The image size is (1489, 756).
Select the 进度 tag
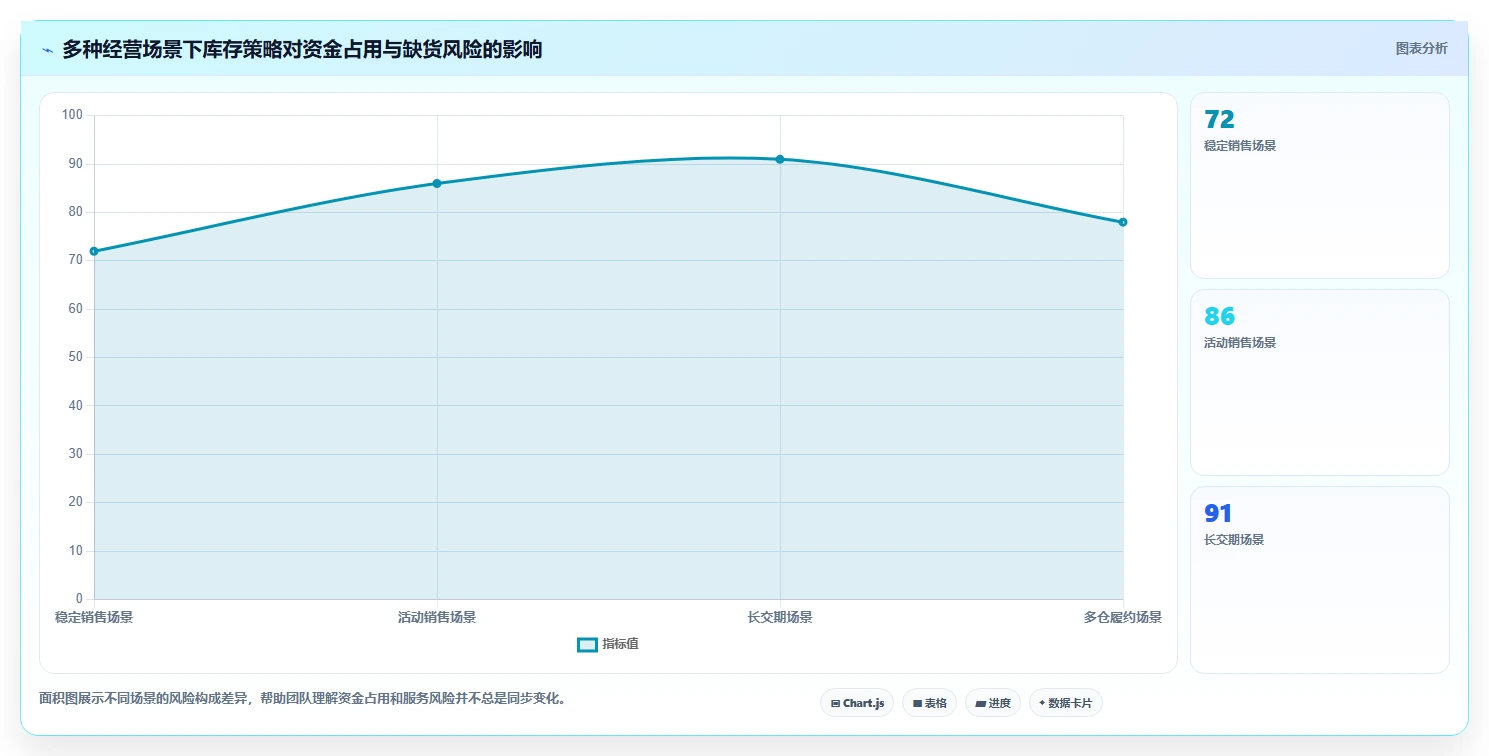click(x=992, y=703)
